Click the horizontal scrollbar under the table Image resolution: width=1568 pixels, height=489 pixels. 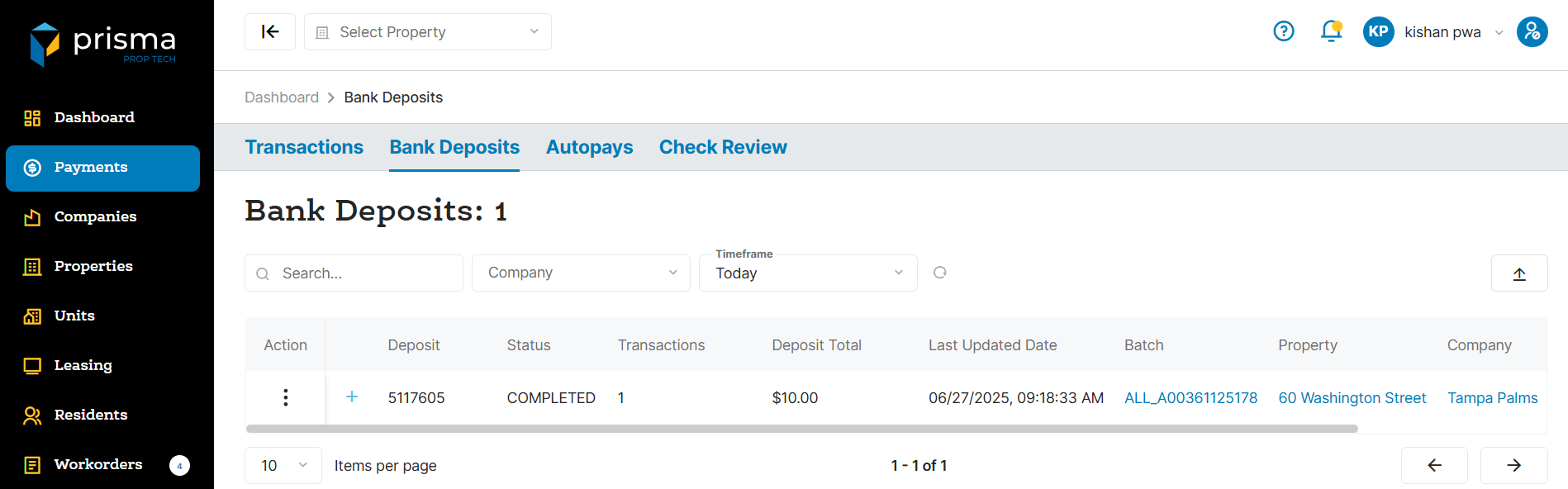click(x=801, y=429)
